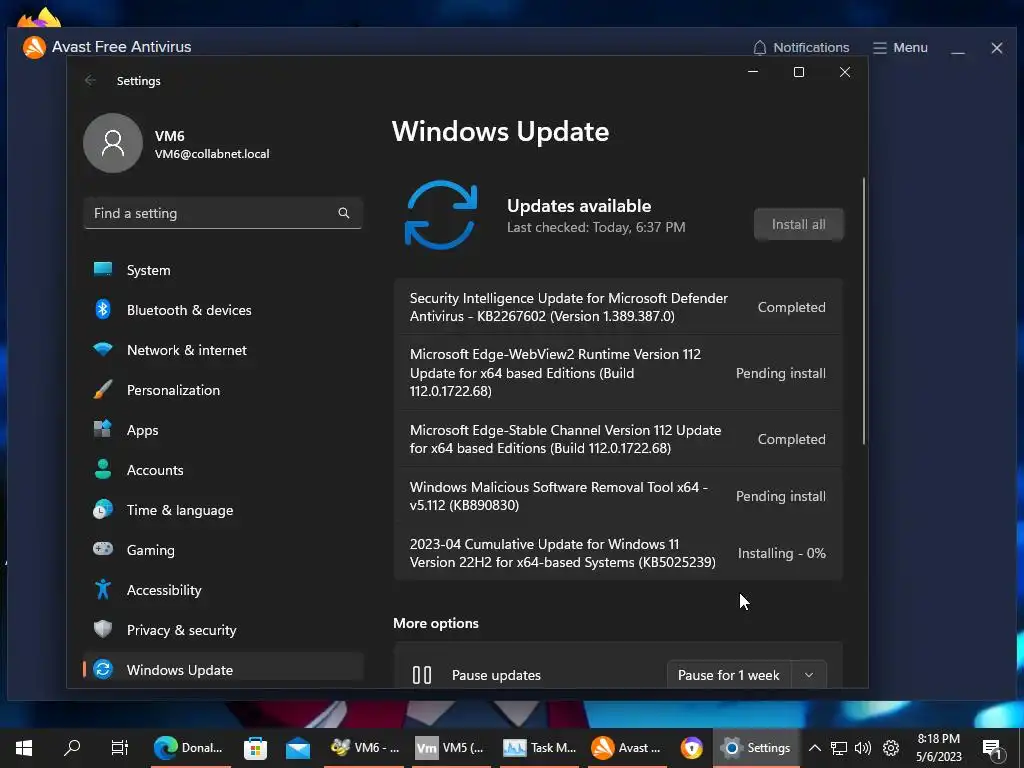Click the 2023-04 Cumulative Update KB5025239 row

tap(618, 552)
